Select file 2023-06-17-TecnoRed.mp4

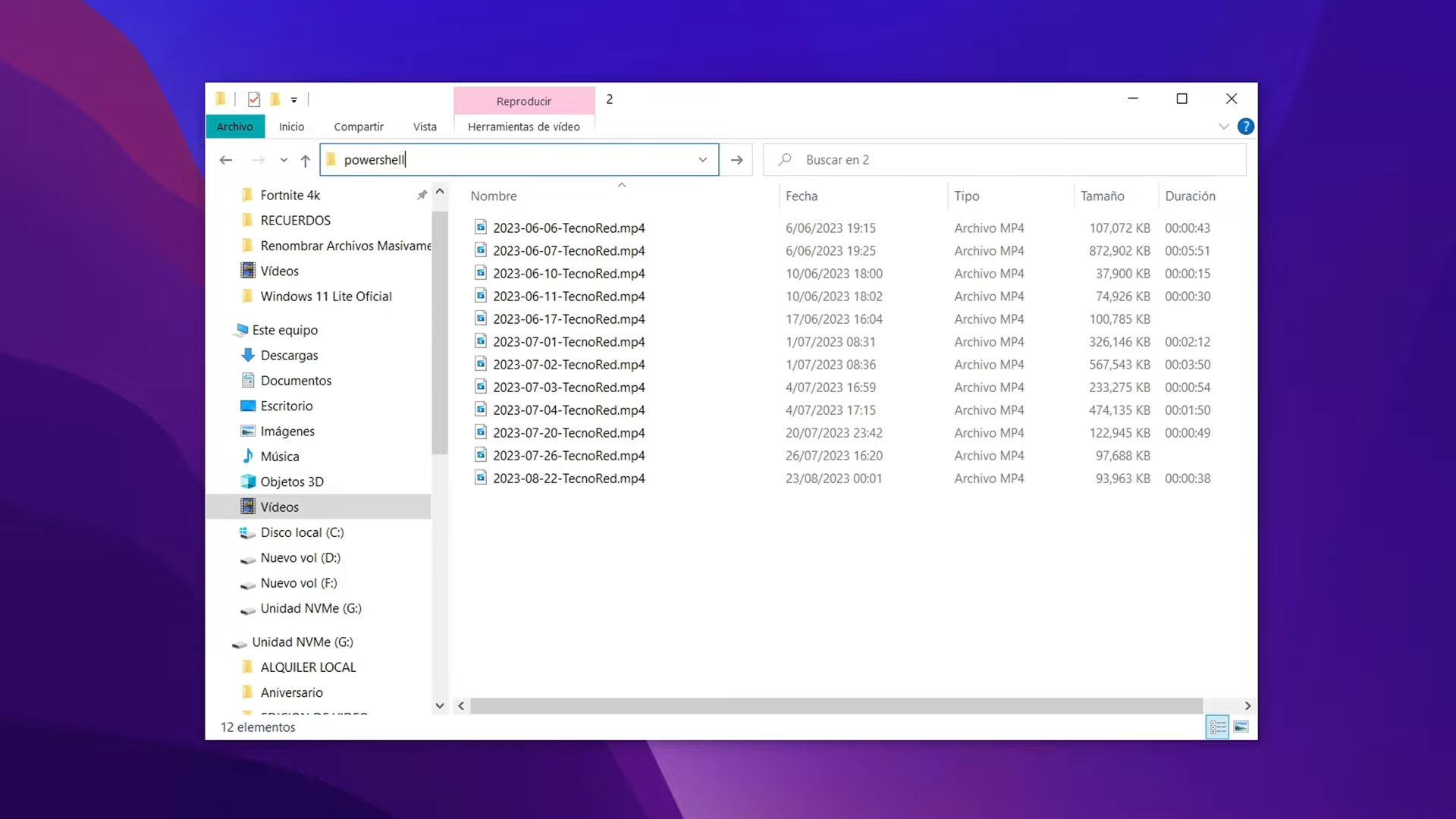point(569,319)
